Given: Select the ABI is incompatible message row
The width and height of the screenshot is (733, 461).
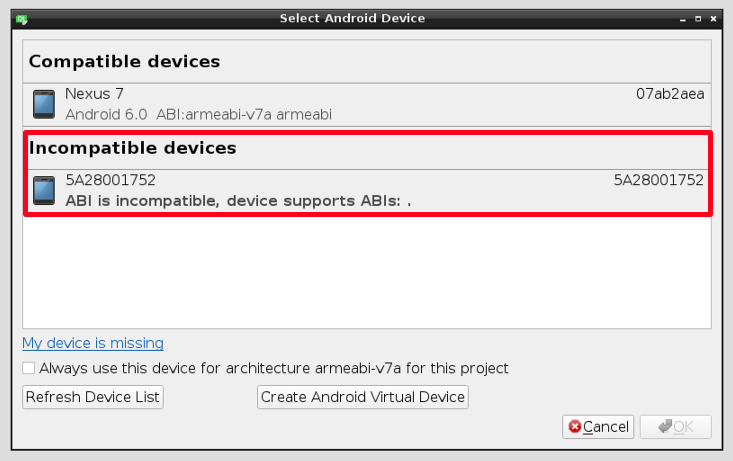Looking at the screenshot, I should pos(367,191).
